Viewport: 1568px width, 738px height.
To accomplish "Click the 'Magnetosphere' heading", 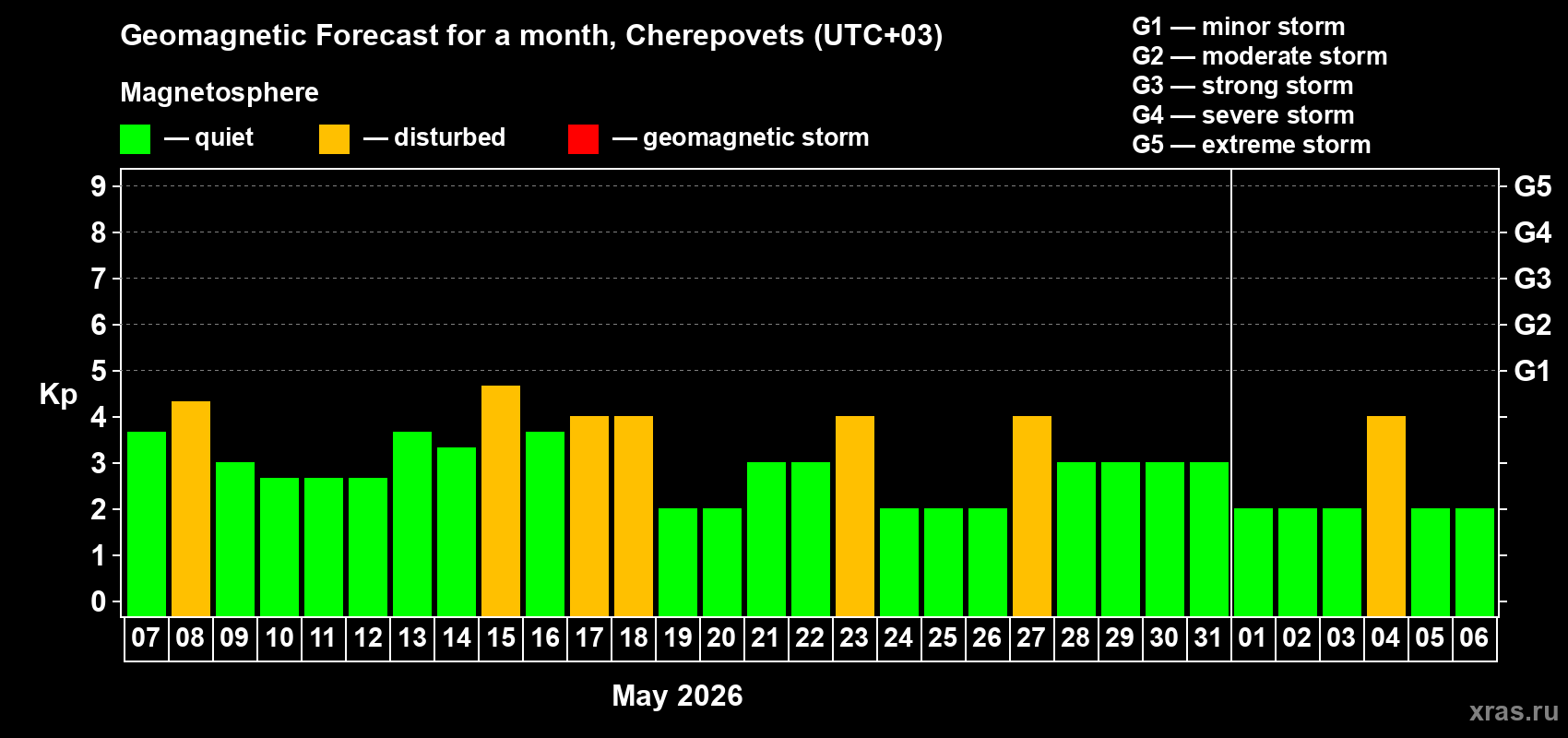I will pos(220,92).
